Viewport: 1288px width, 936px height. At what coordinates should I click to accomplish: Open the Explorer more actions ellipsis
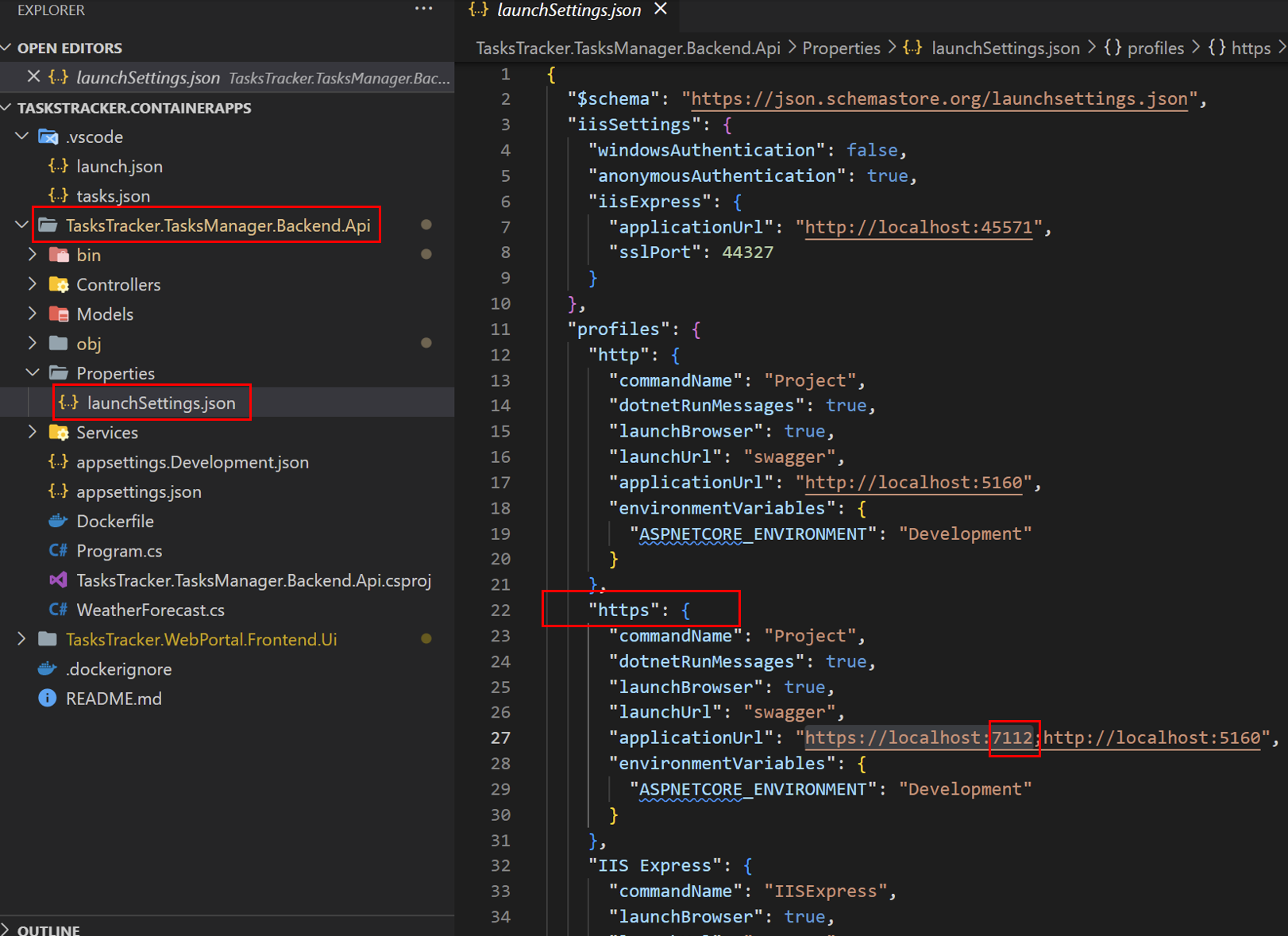point(423,10)
